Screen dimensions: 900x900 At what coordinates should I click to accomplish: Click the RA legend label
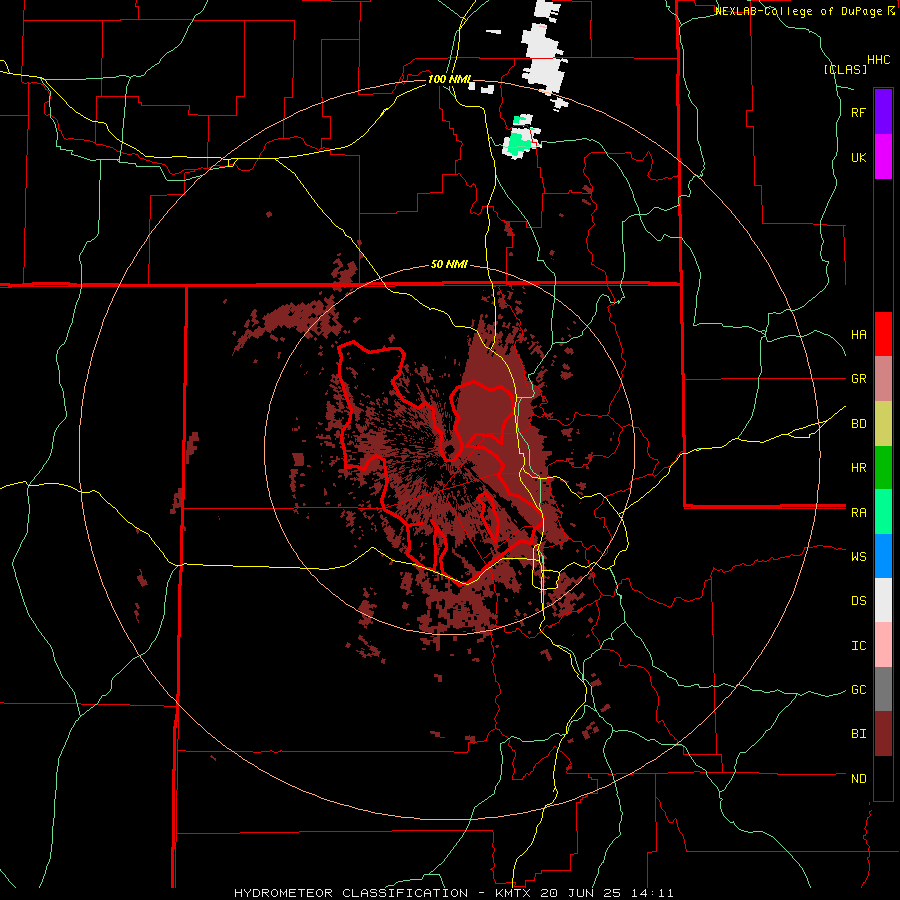pos(859,513)
